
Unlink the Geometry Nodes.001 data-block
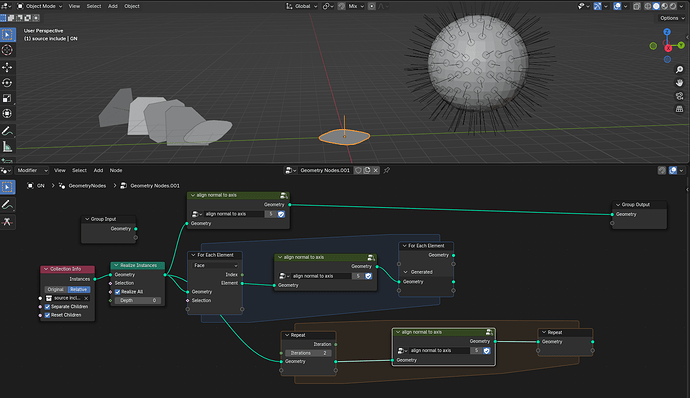coord(375,170)
